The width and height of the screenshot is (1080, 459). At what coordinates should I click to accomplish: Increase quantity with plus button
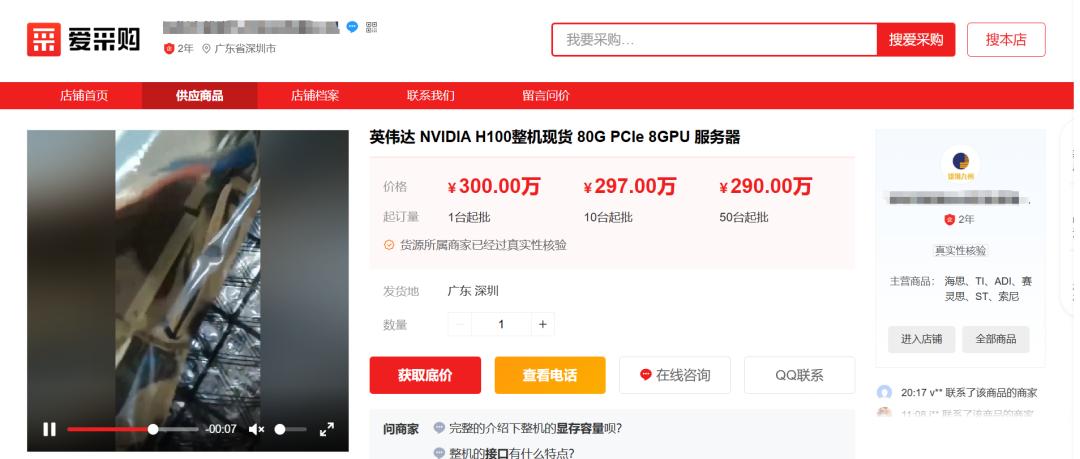pyautogui.click(x=543, y=324)
